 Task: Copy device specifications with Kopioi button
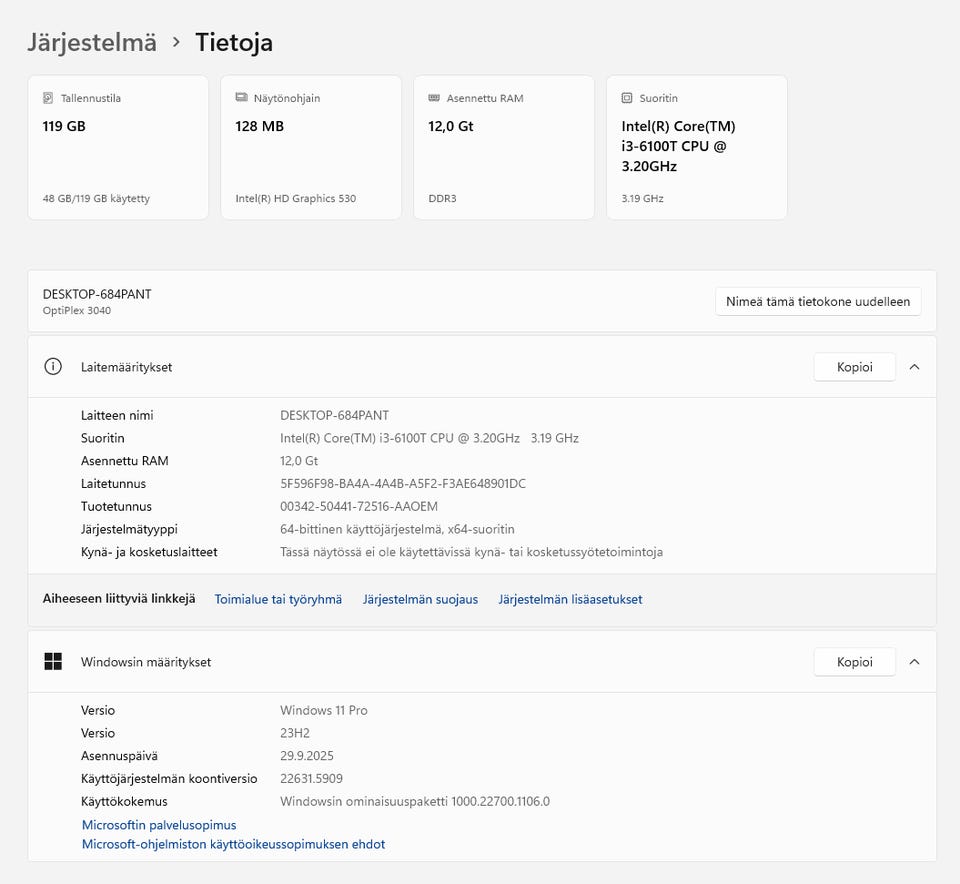855,367
